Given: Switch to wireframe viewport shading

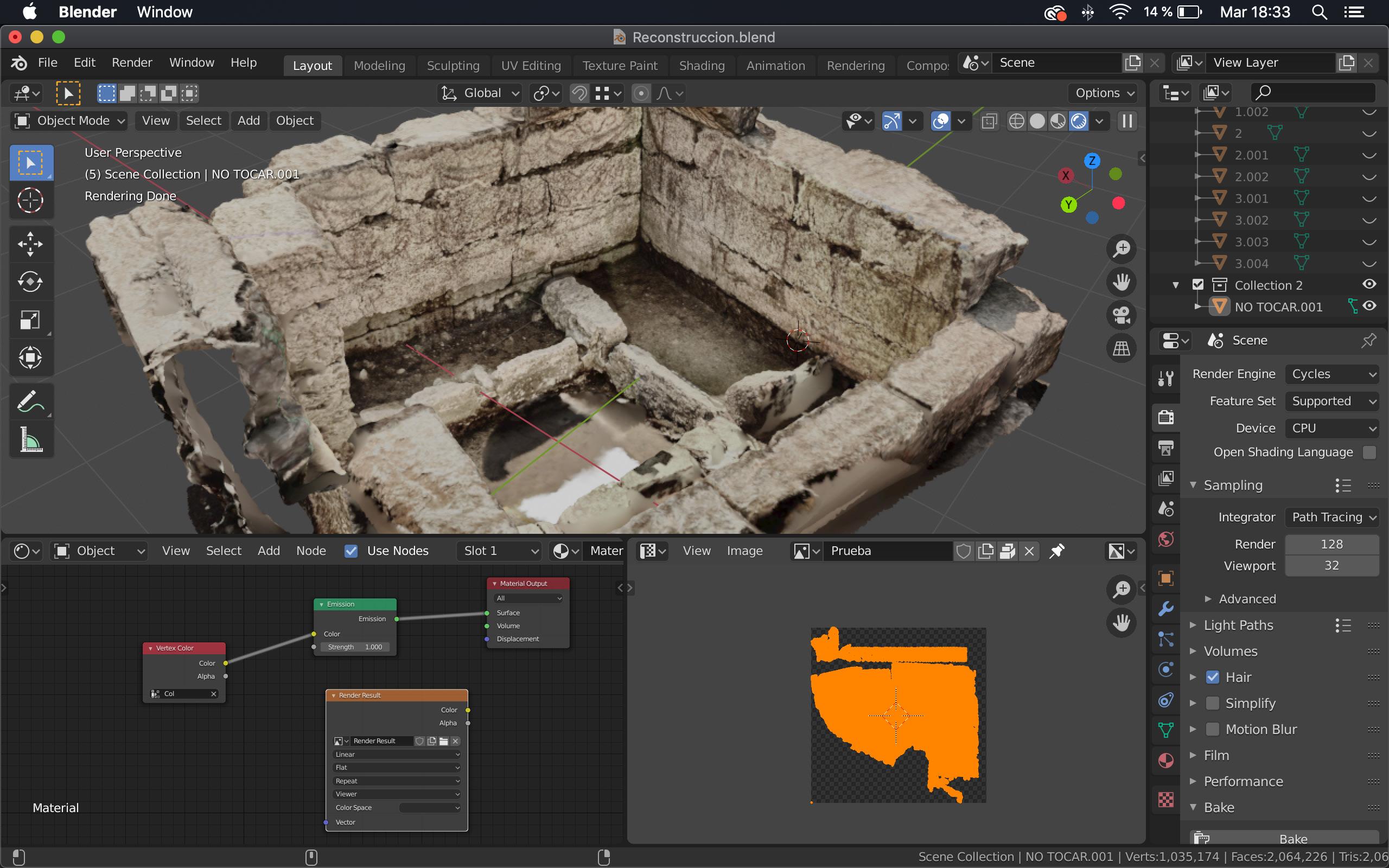Looking at the screenshot, I should [x=1016, y=121].
